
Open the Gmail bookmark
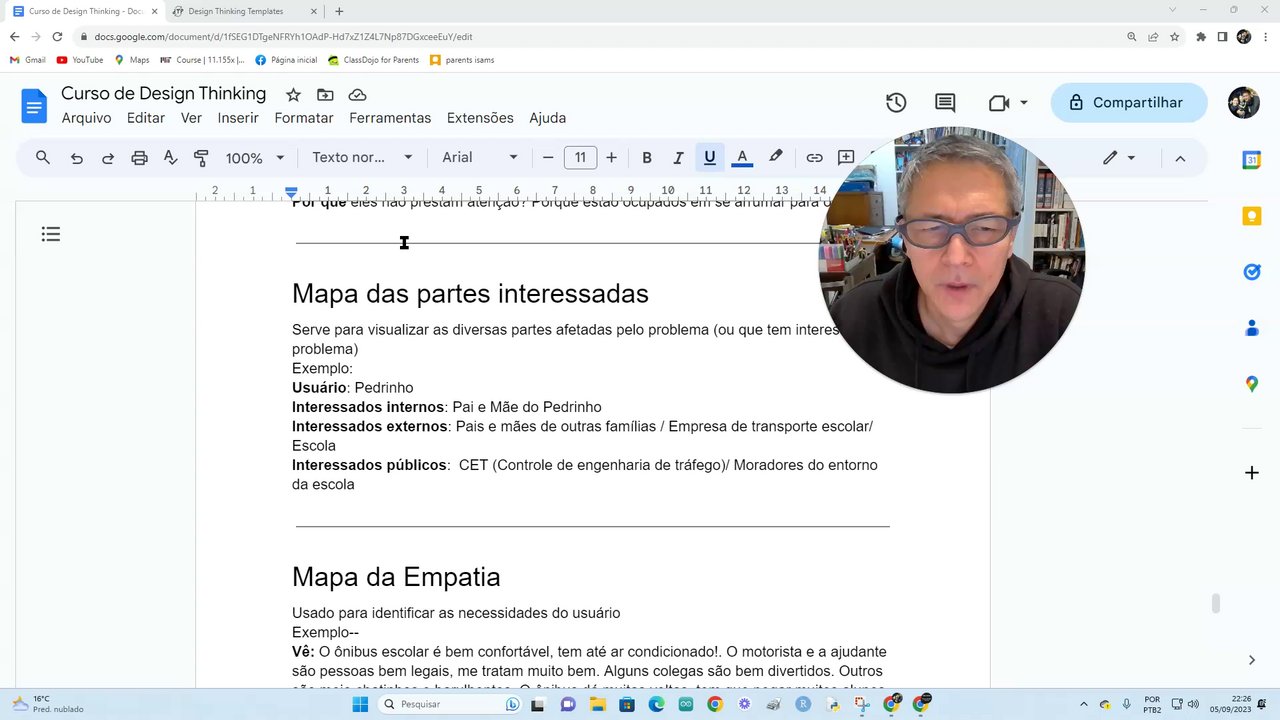point(27,60)
